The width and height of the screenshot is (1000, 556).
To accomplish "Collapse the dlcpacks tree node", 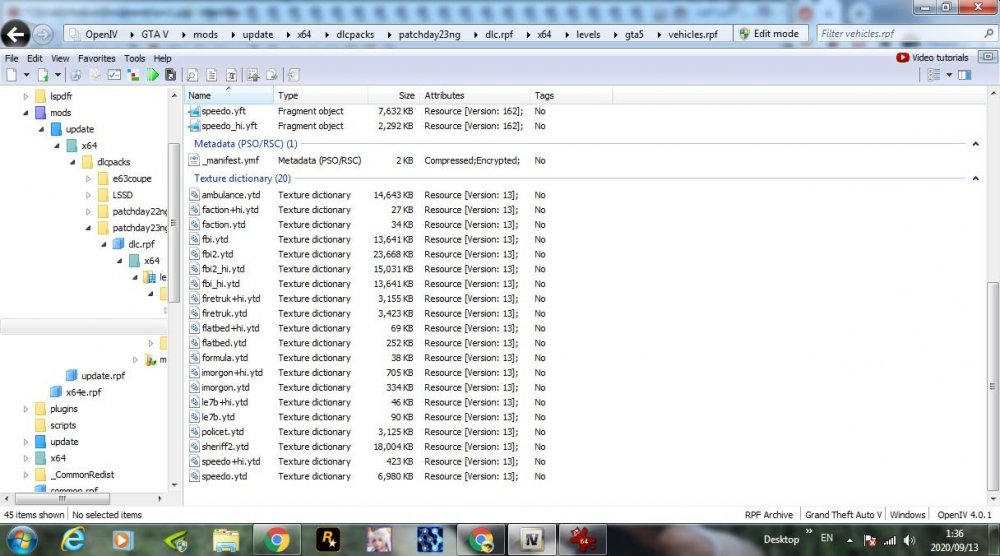I will [x=72, y=162].
